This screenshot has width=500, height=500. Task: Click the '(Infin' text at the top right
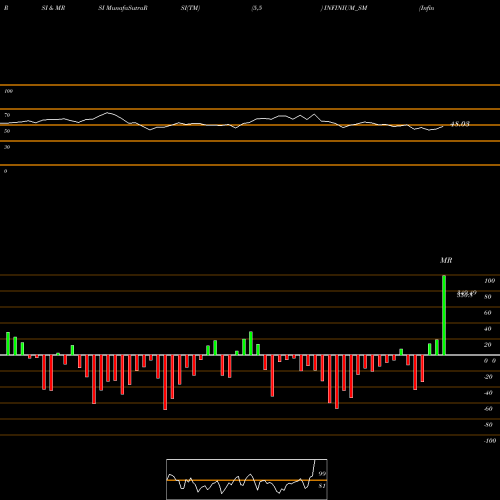pyautogui.click(x=427, y=8)
